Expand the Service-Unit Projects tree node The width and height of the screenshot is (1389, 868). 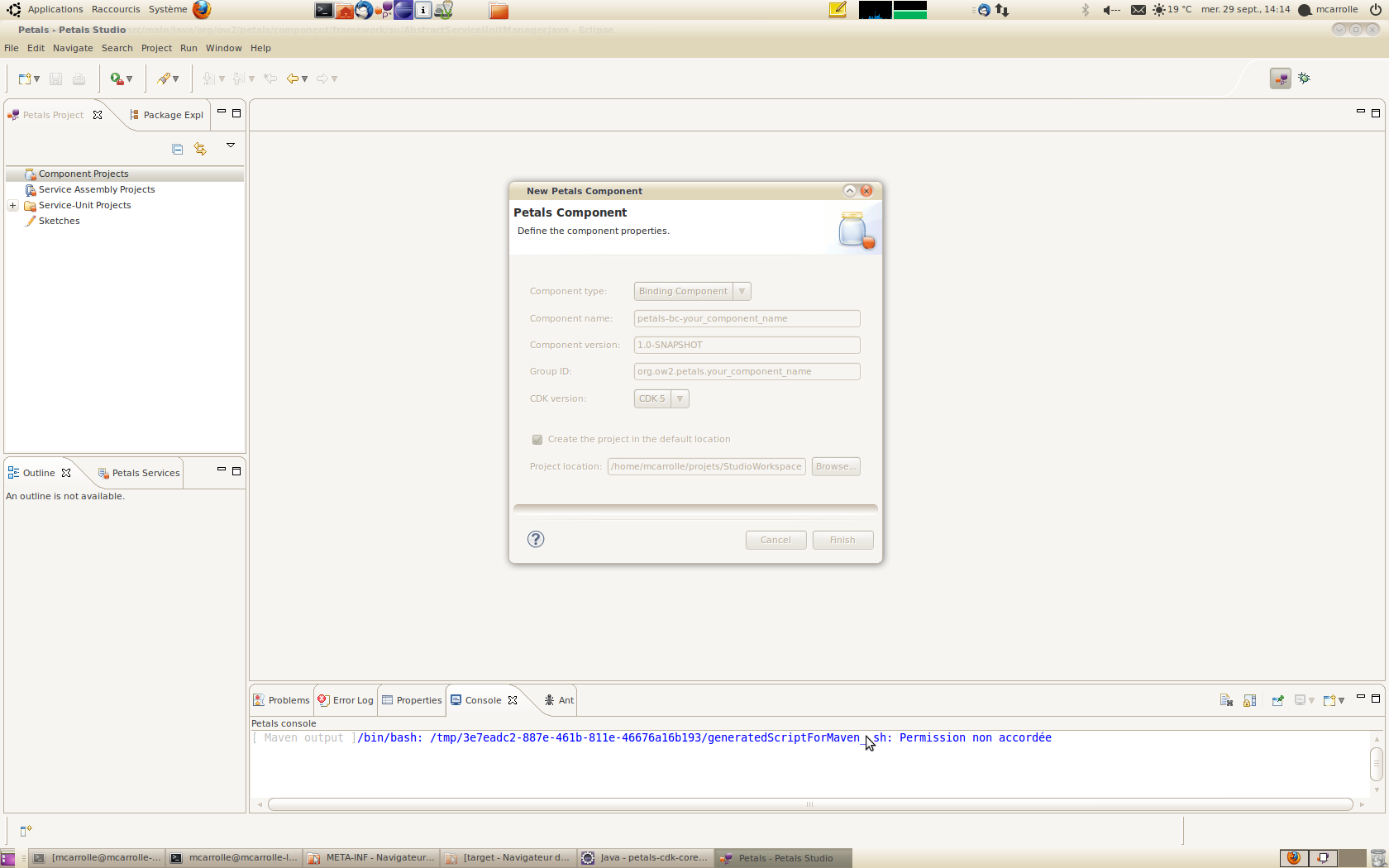pos(13,205)
